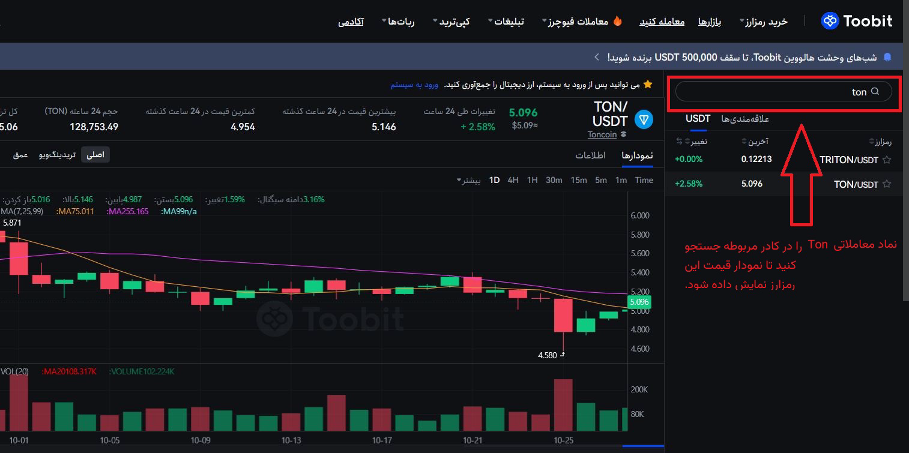This screenshot has height=454, width=910.
Task: Switch to the USDT market tab
Action: coord(698,119)
